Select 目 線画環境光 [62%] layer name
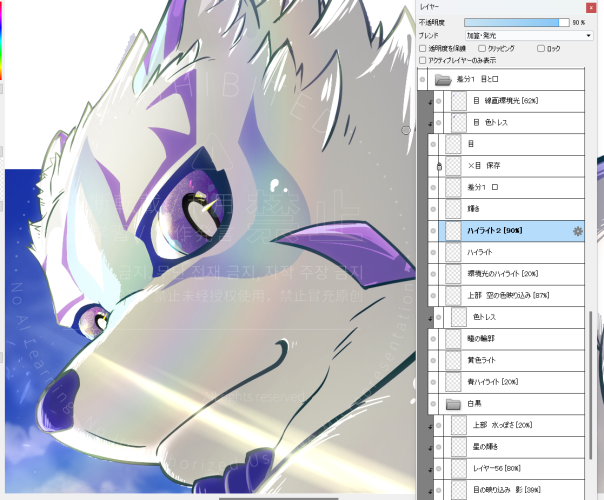The height and width of the screenshot is (500, 604). [x=505, y=101]
